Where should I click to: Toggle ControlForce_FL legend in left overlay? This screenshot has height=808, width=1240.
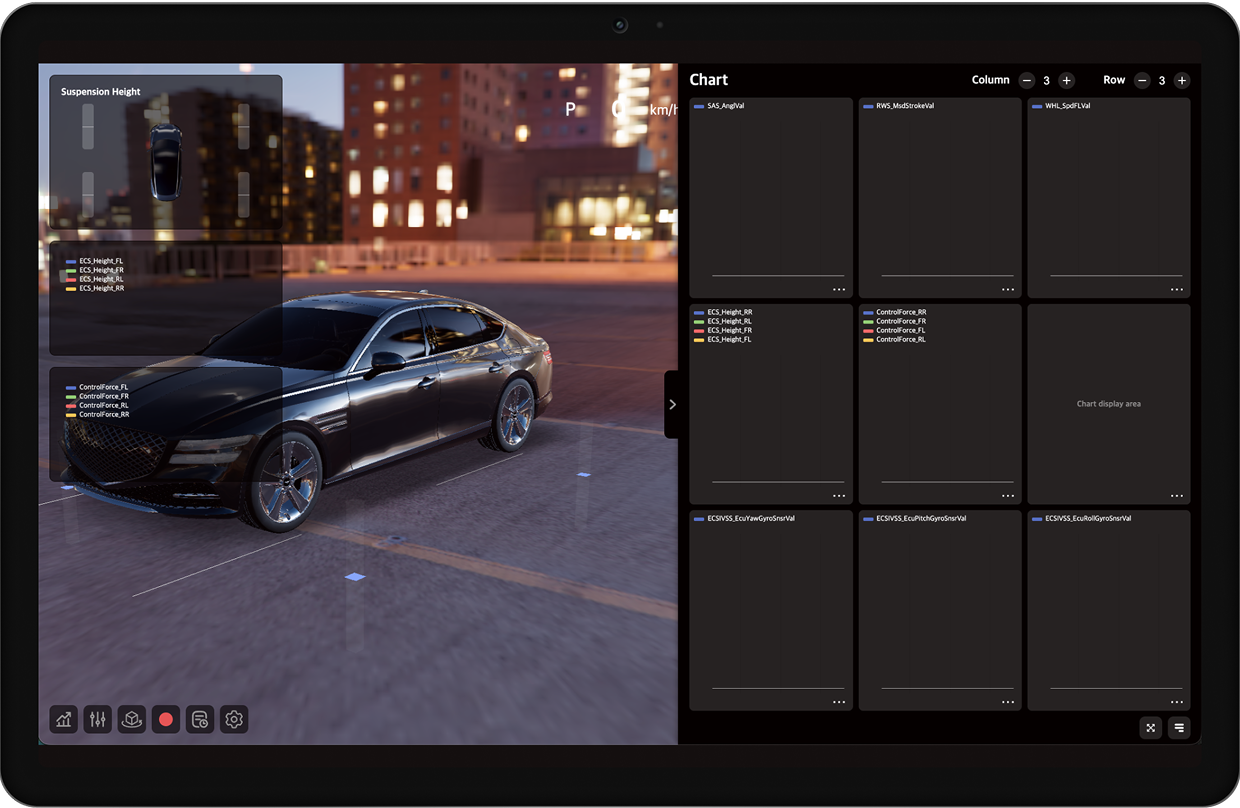[103, 387]
